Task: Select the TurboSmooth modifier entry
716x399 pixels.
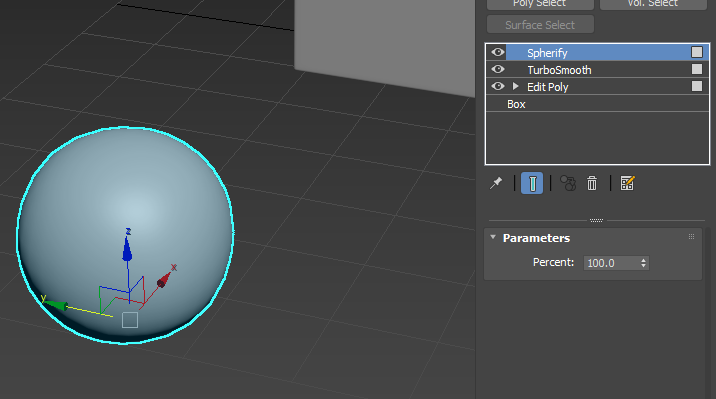Action: coord(597,69)
